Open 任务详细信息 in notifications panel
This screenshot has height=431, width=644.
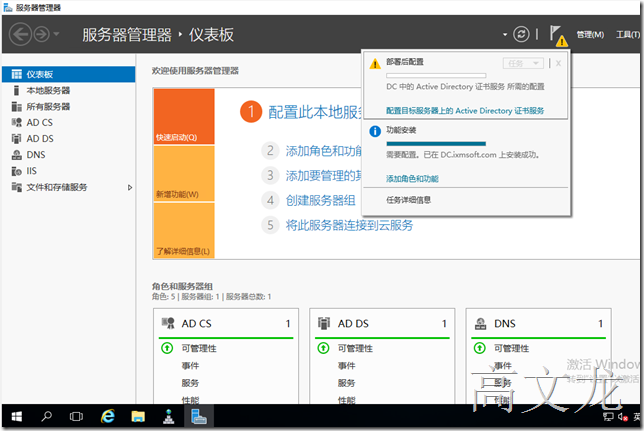coord(409,200)
